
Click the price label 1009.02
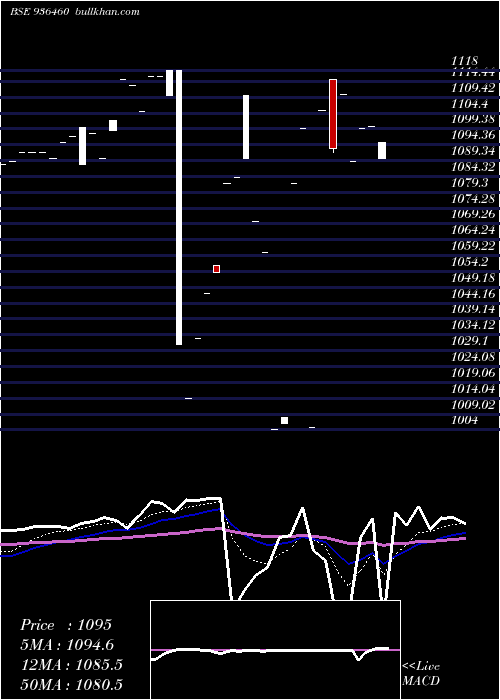tap(473, 404)
